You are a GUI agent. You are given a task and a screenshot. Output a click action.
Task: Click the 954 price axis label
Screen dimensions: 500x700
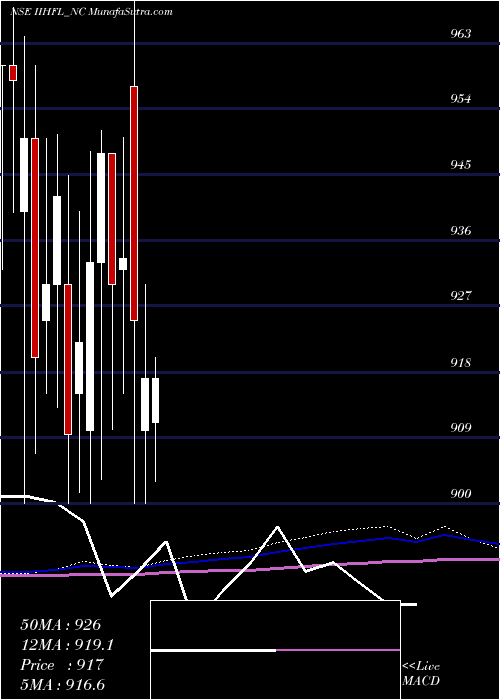460,99
